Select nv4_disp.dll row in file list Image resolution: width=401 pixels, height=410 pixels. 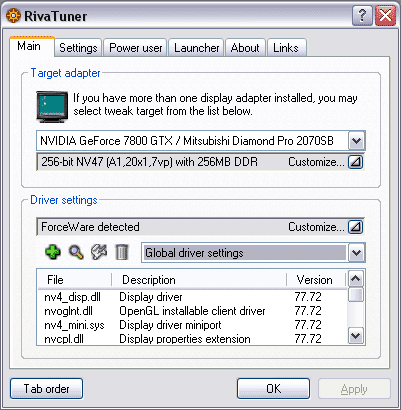(x=192, y=297)
